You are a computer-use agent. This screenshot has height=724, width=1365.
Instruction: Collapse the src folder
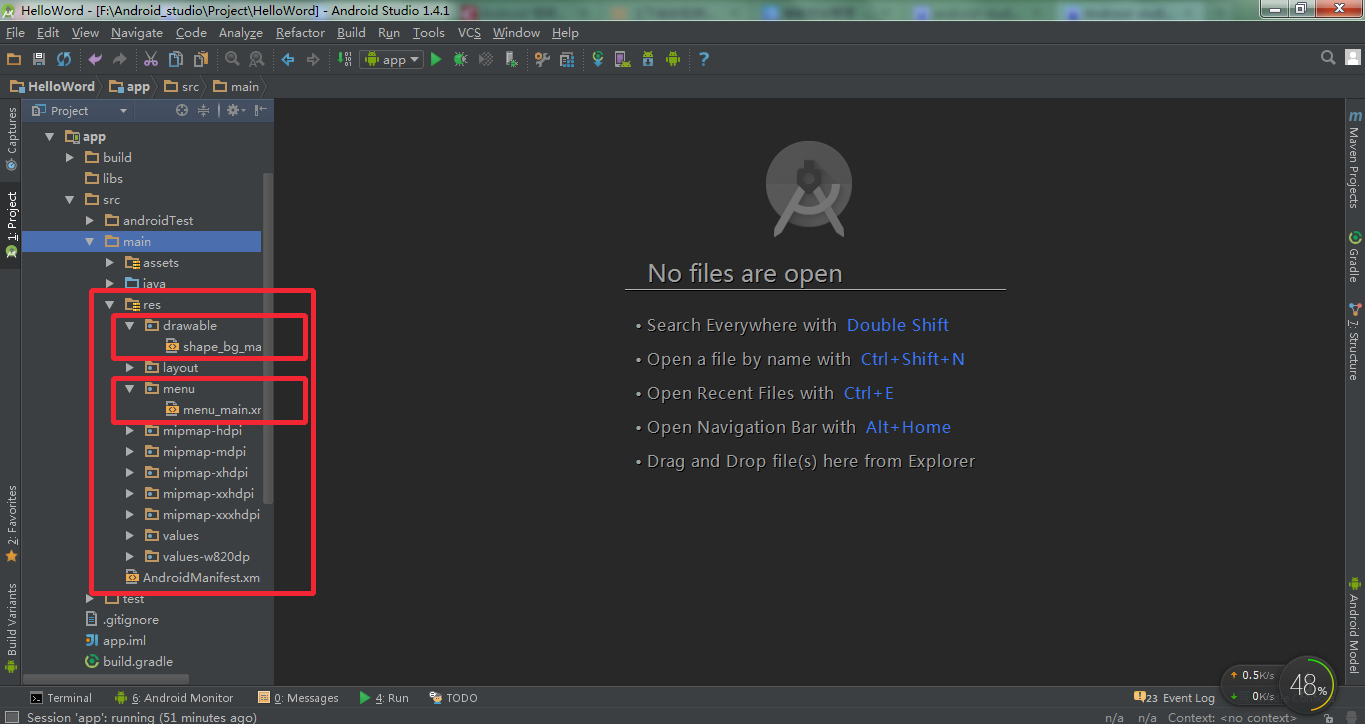[x=70, y=200]
